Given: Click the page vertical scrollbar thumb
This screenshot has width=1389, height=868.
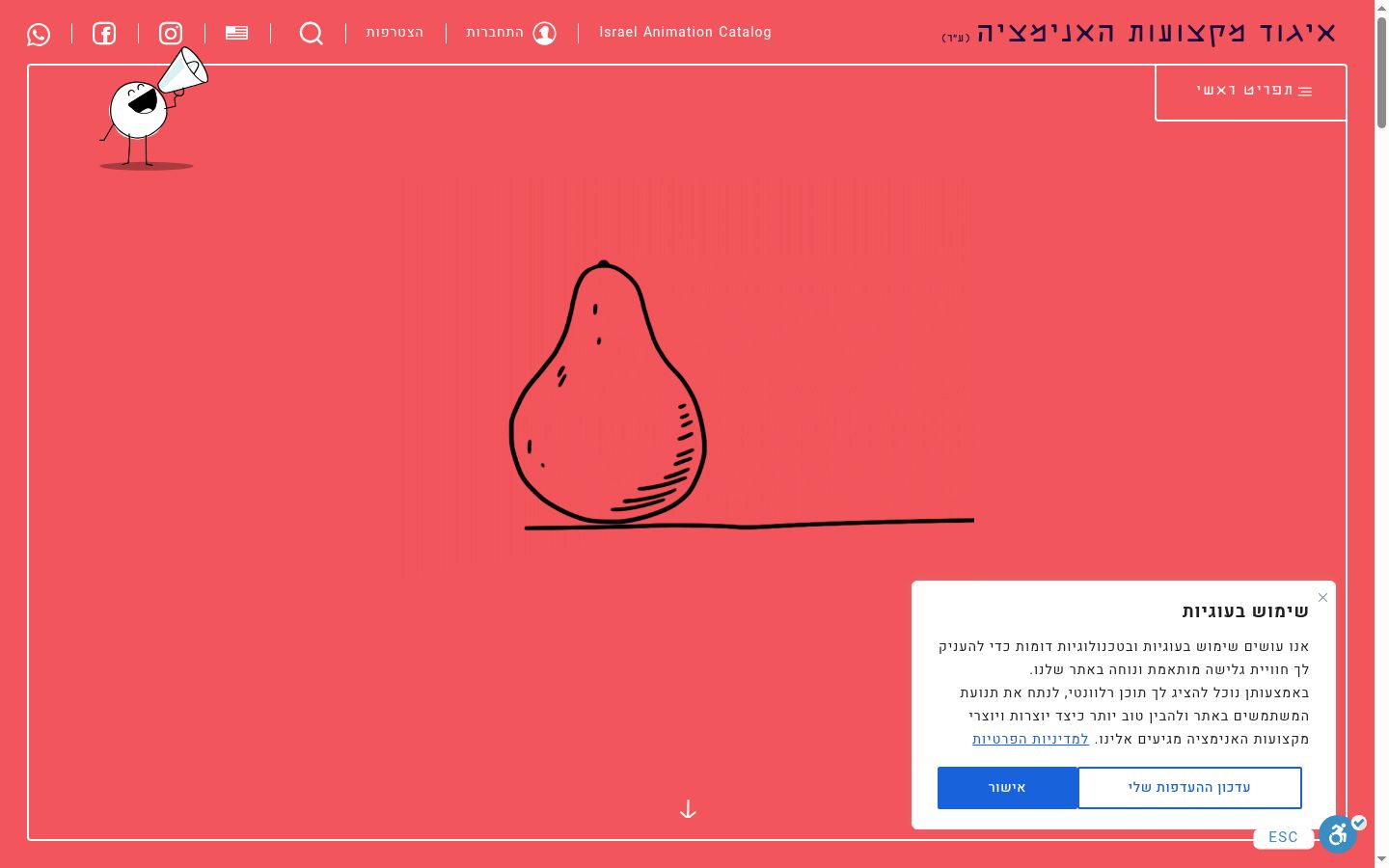Looking at the screenshot, I should (1381, 72).
